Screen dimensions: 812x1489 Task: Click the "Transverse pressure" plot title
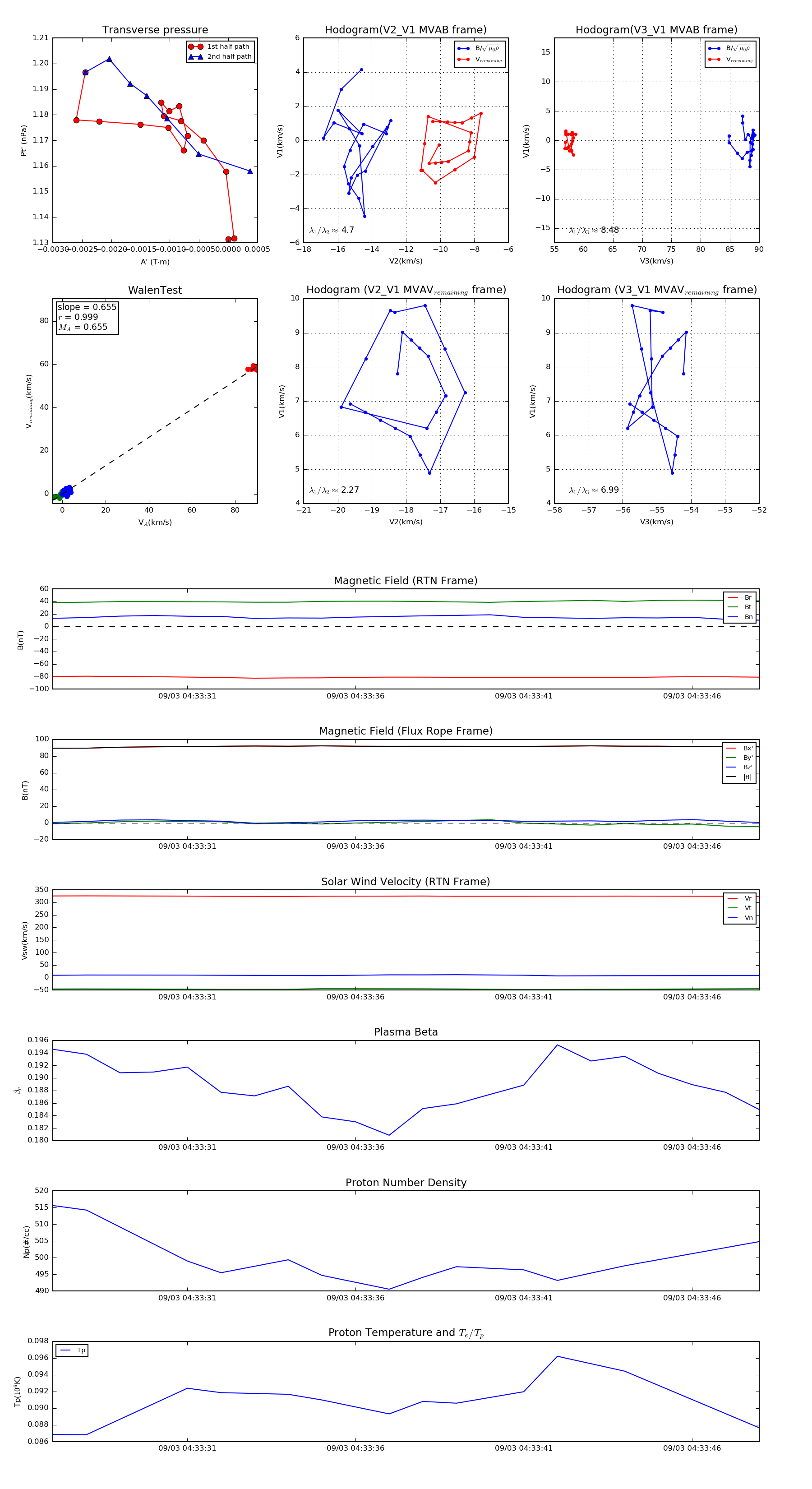point(155,30)
